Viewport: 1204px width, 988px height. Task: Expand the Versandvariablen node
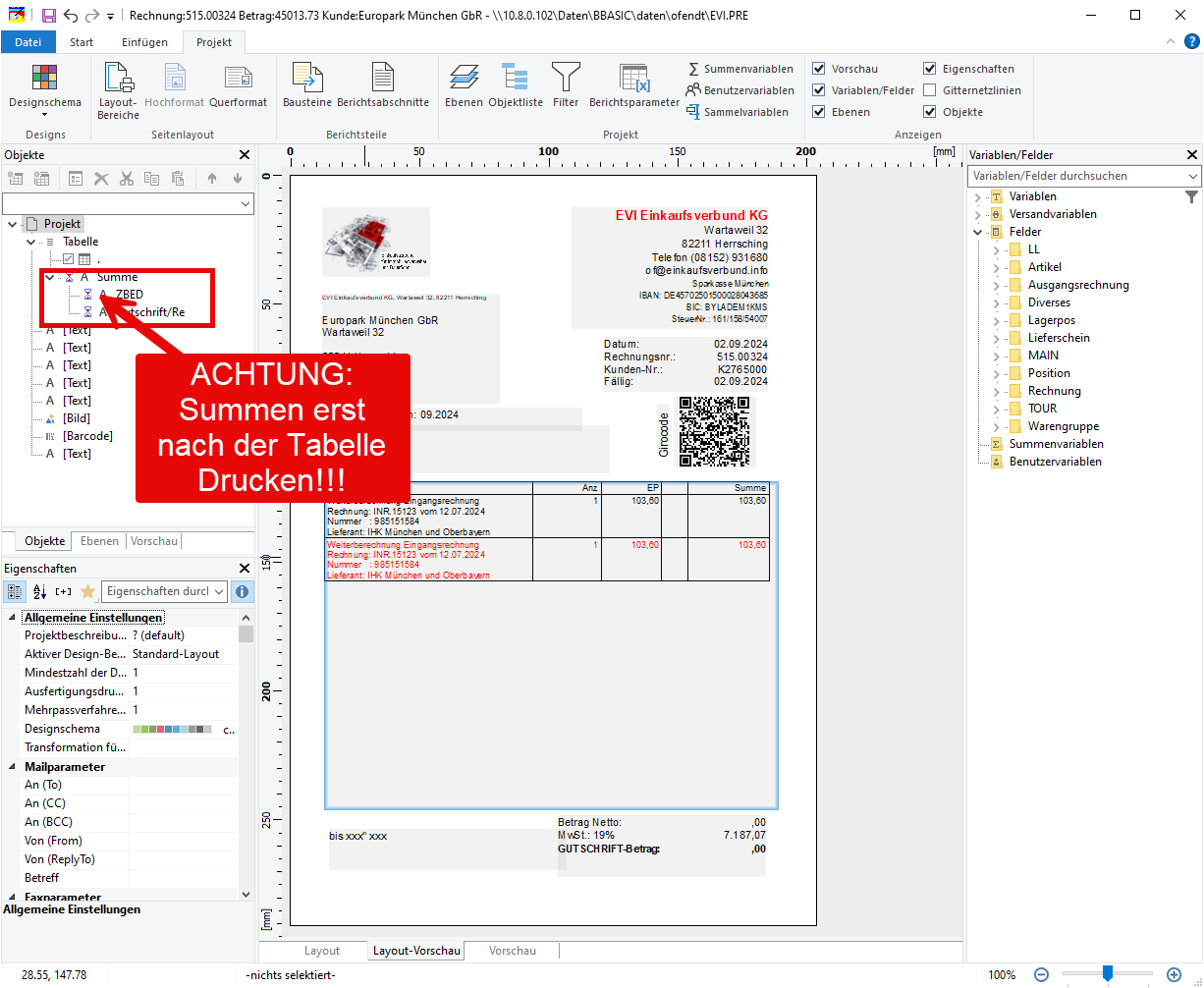tap(977, 214)
